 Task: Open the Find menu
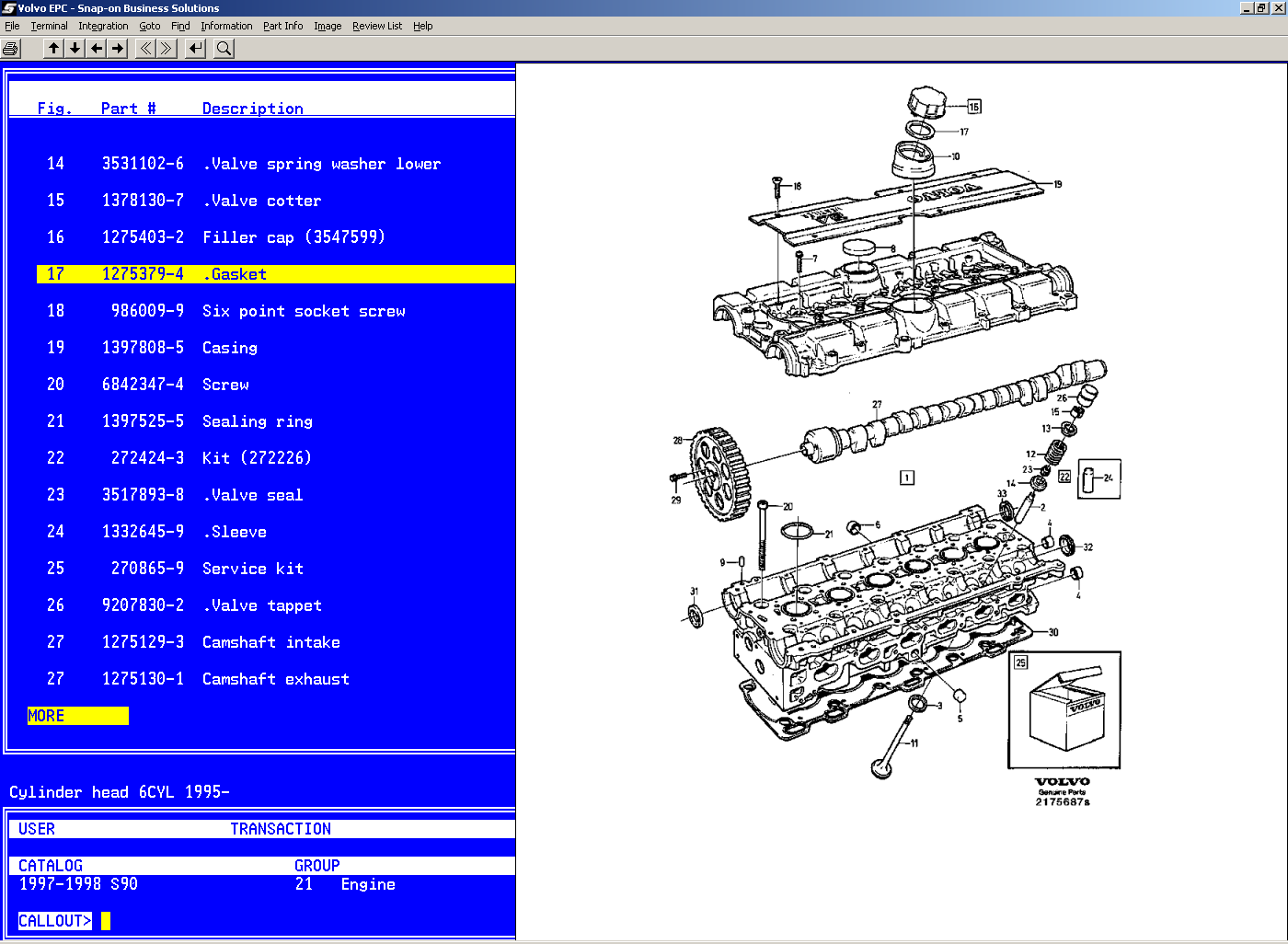(x=180, y=26)
